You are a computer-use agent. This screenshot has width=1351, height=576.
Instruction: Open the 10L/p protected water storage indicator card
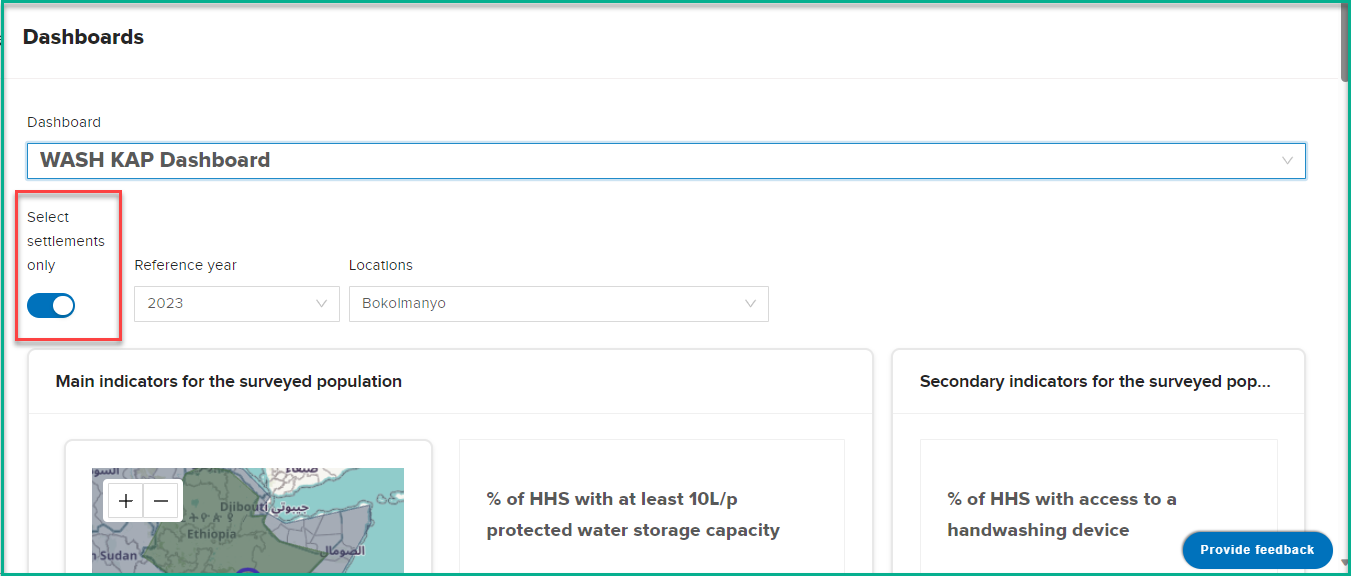[x=651, y=507]
